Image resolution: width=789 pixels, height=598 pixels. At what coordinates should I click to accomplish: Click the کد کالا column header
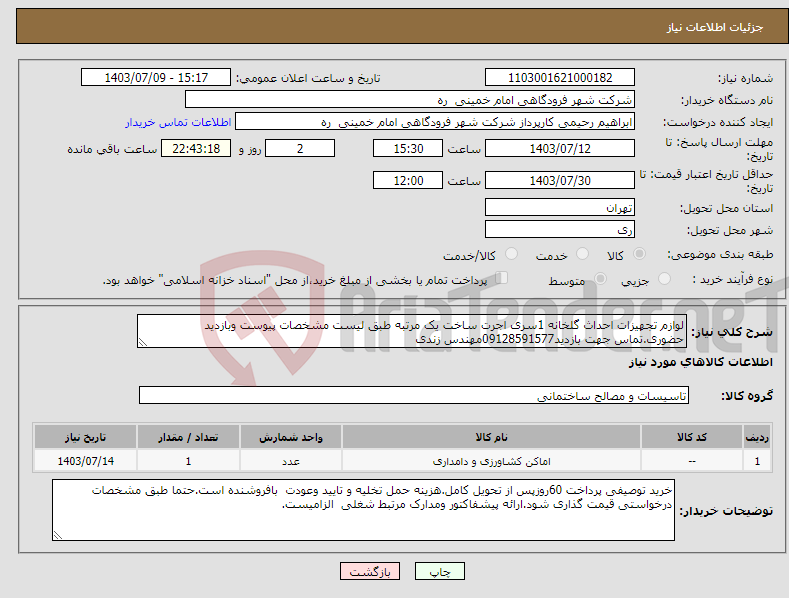692,437
